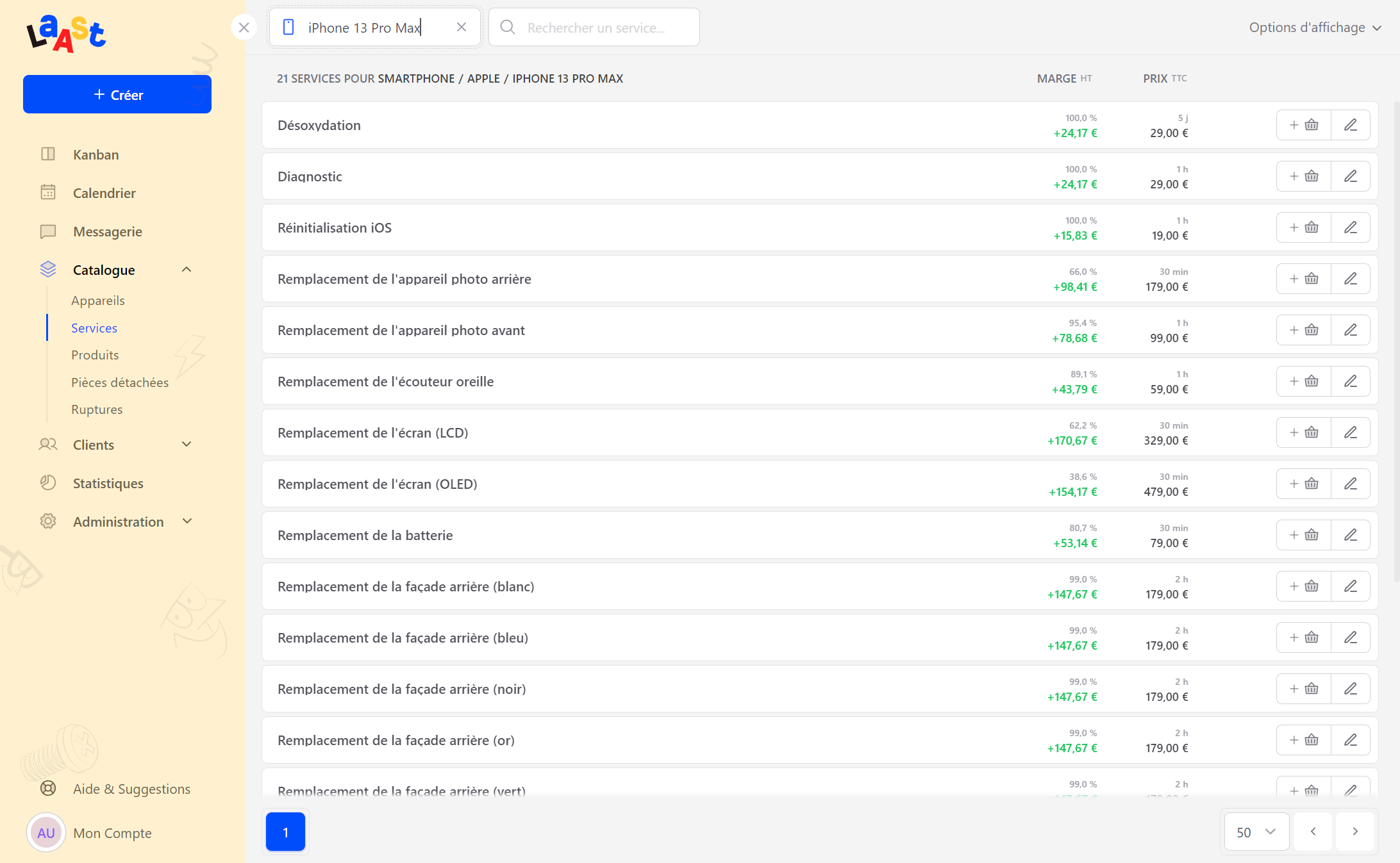Viewport: 1400px width, 863px height.
Task: Add façade arrière (noir) to basket
Action: pyautogui.click(x=1304, y=689)
